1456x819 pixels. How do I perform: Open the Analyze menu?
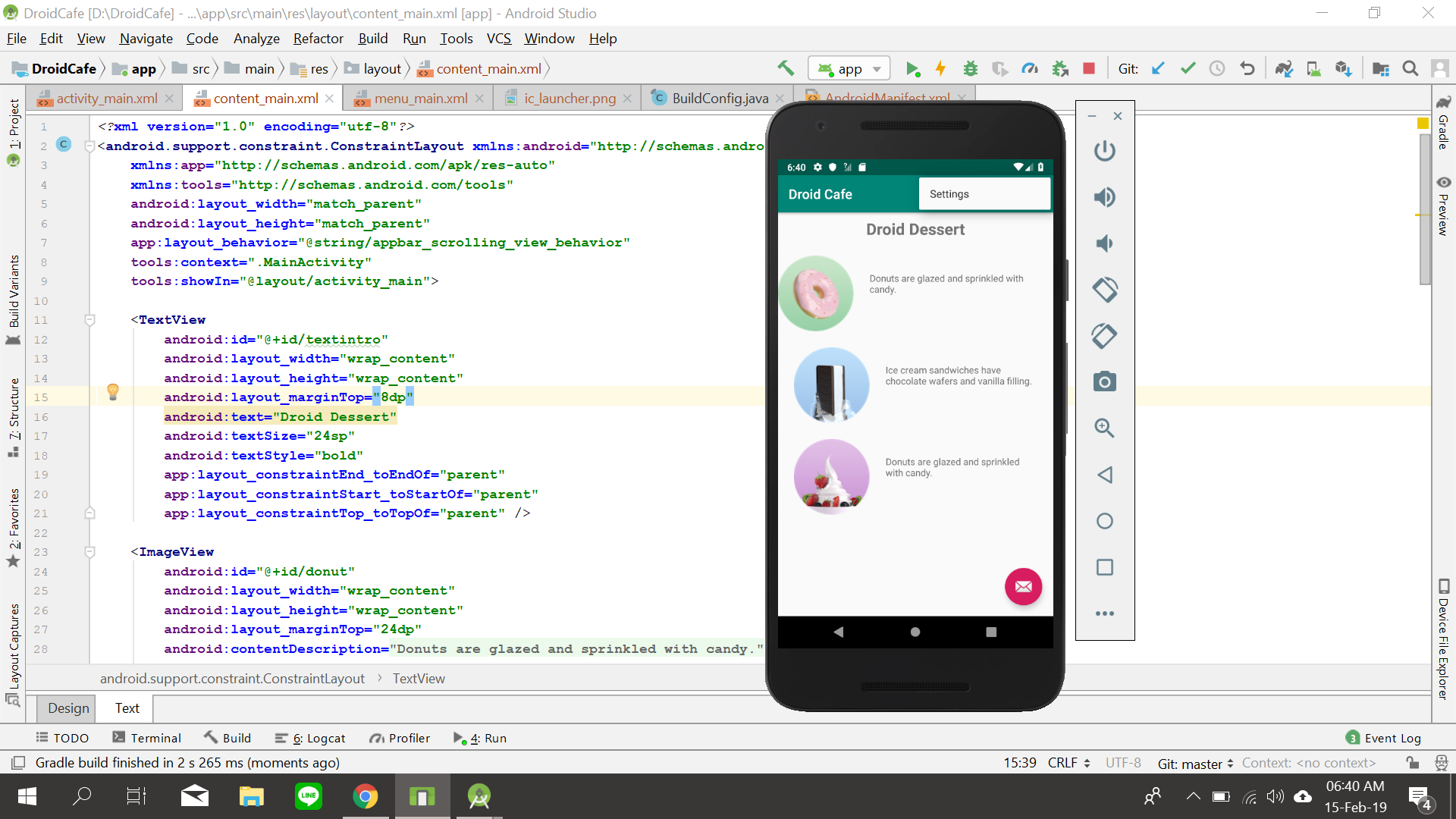[x=256, y=39]
